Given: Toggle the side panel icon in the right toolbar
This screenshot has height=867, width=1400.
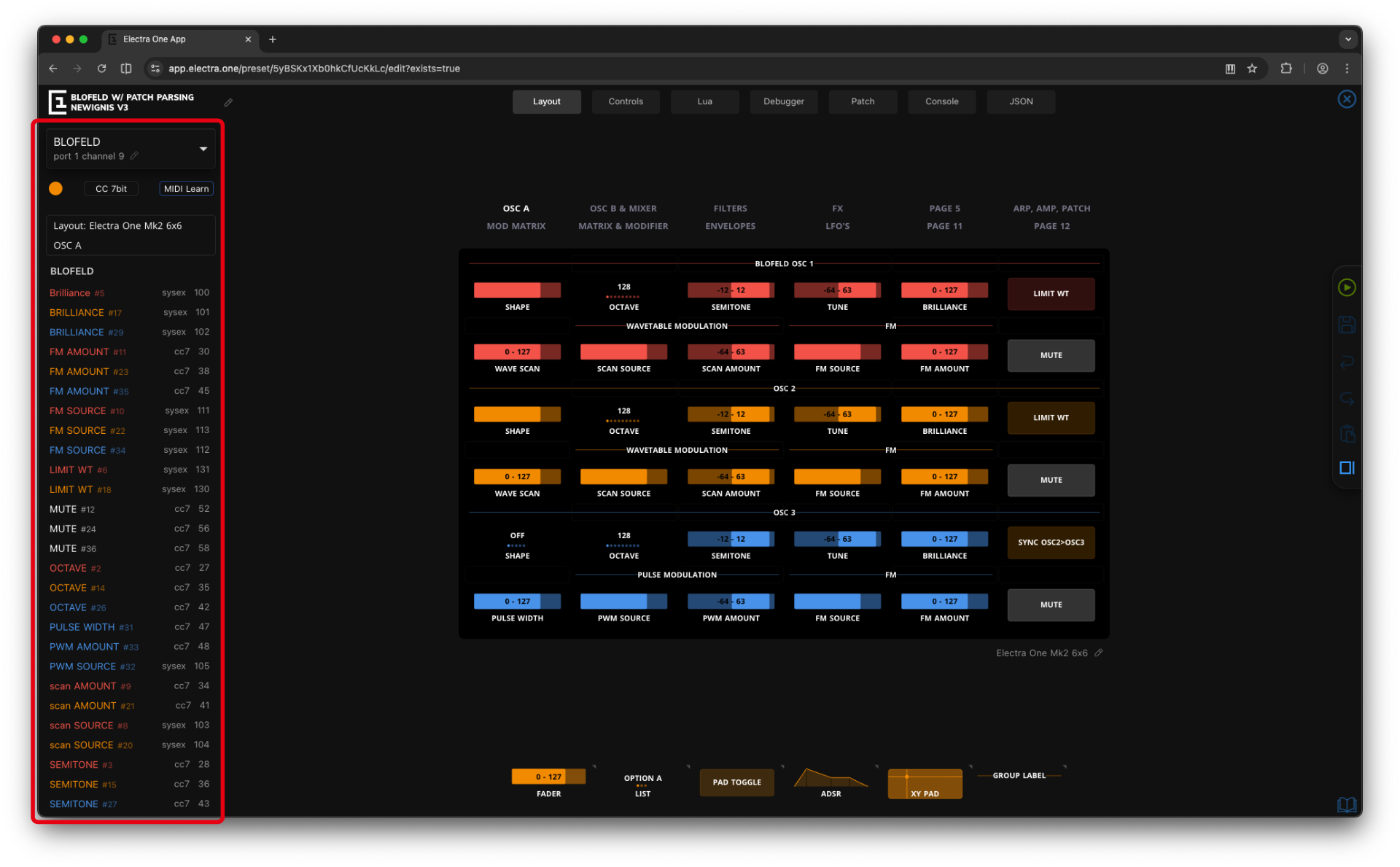Looking at the screenshot, I should coord(1346,468).
